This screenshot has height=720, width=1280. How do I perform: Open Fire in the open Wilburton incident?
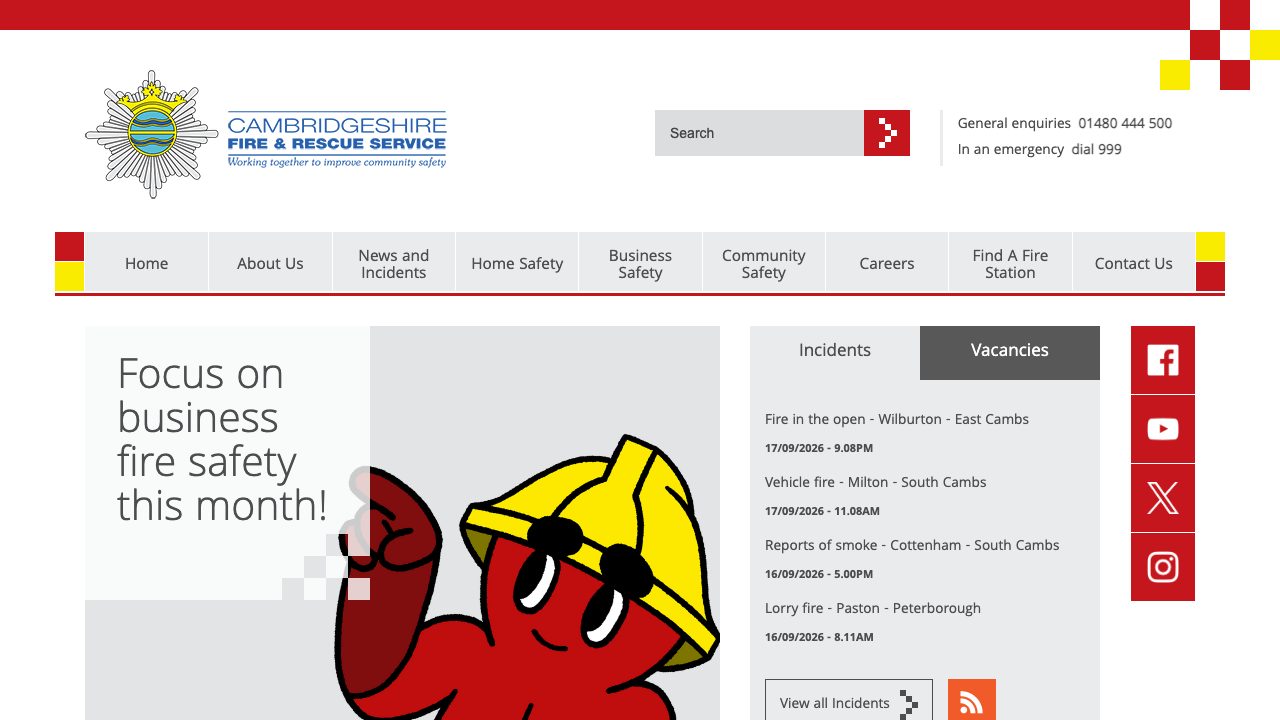pos(897,419)
